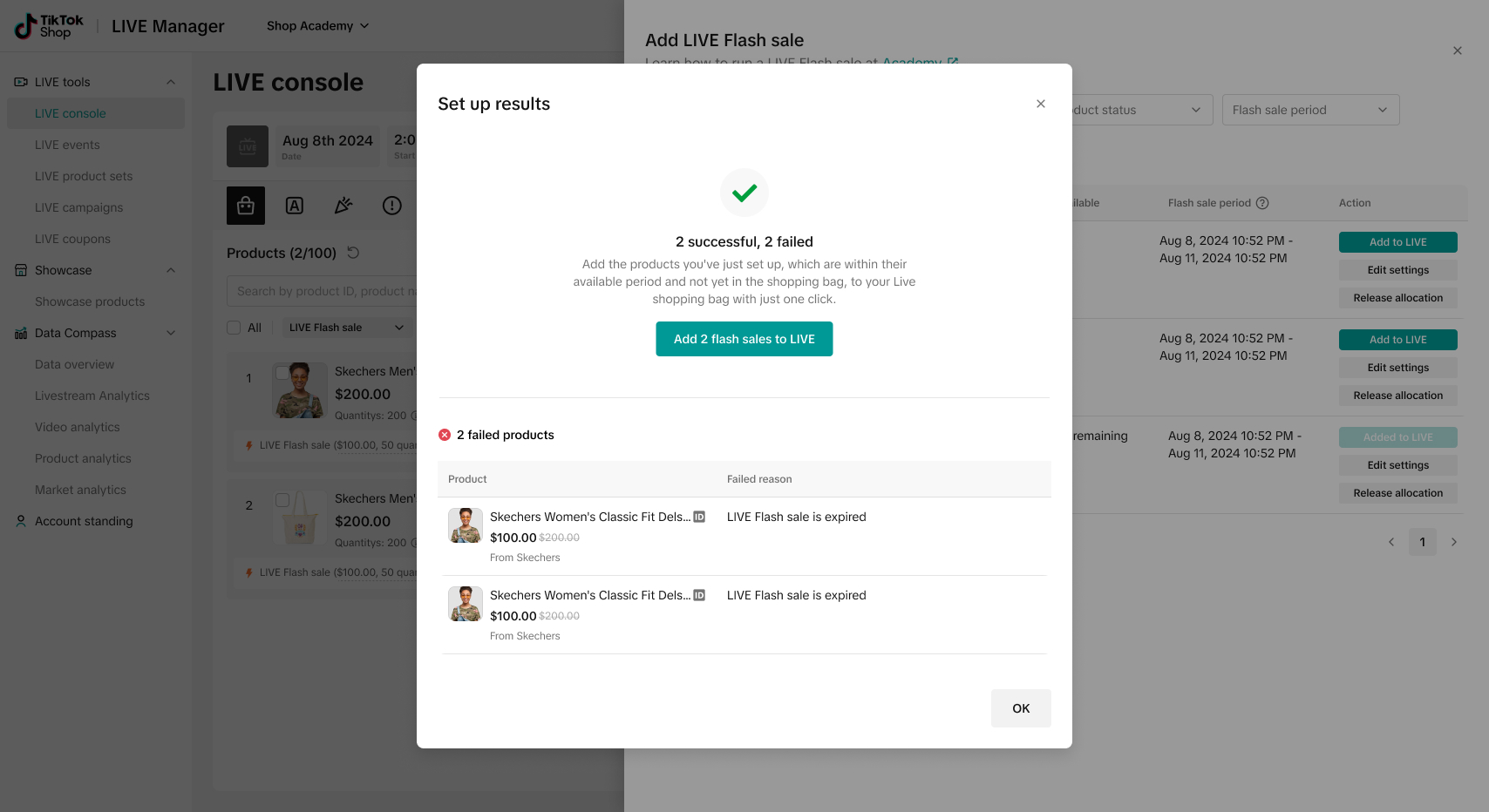Select checkbox for second Skechers product
Screen dimensions: 1489x812
[x=282, y=500]
